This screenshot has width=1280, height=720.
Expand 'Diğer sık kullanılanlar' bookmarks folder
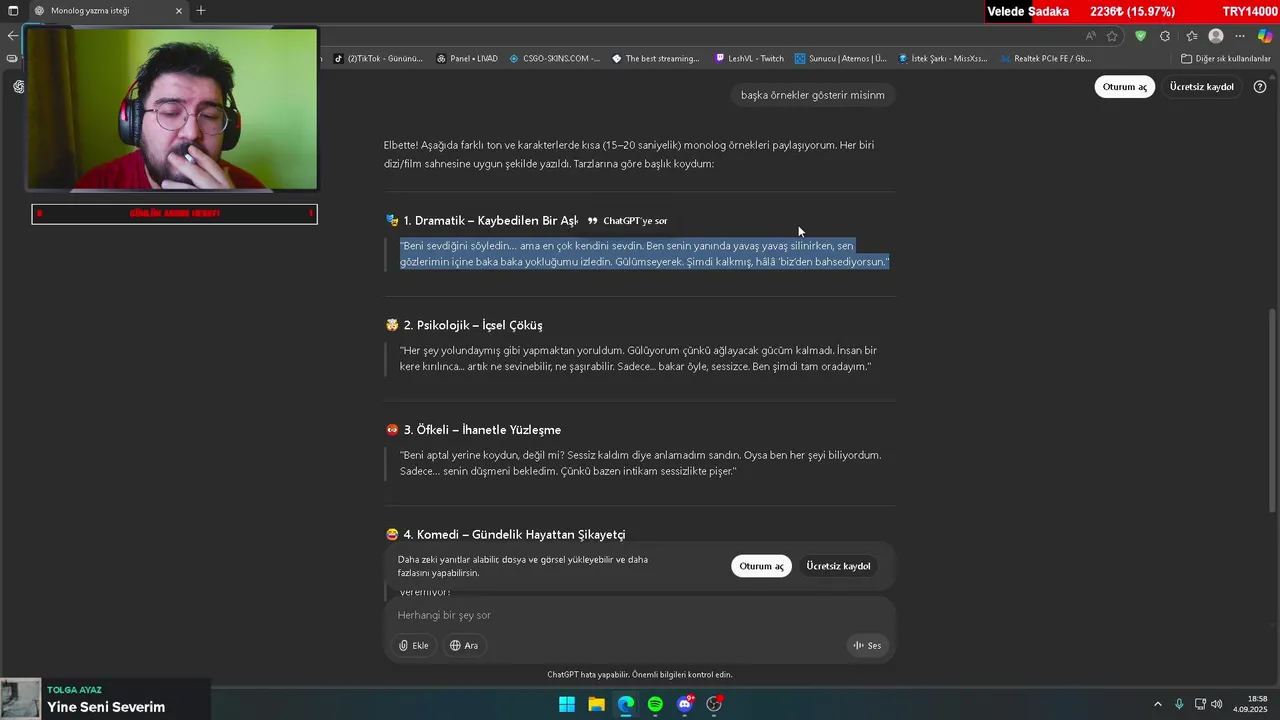click(x=1226, y=59)
